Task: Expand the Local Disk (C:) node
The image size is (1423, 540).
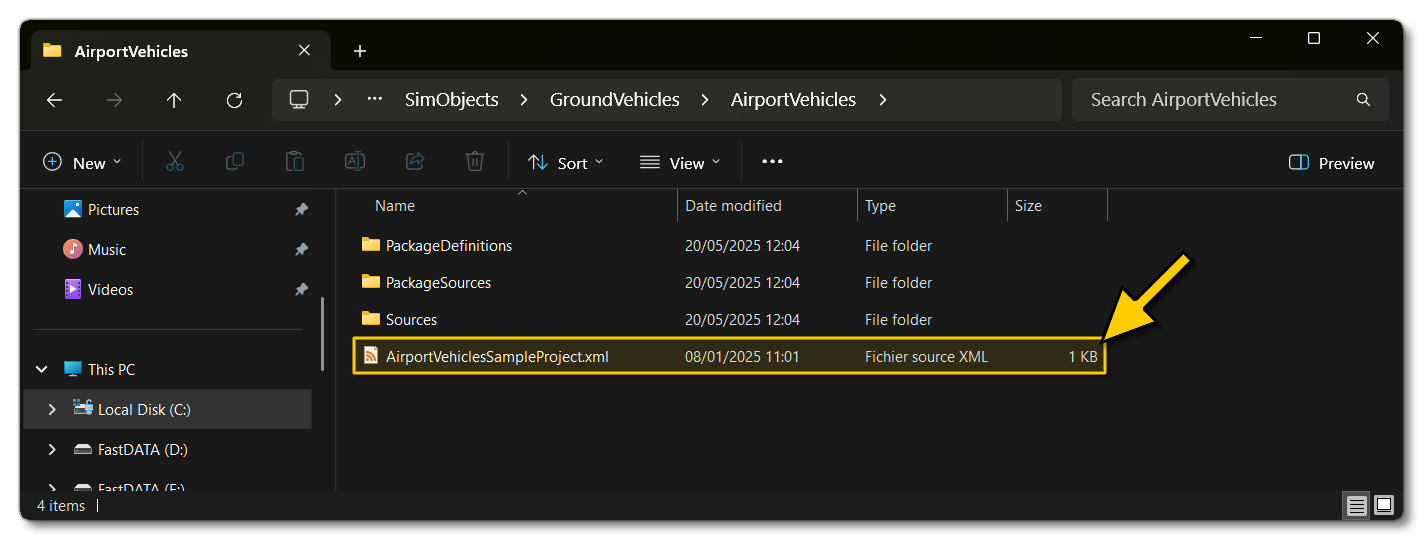Action: 52,410
